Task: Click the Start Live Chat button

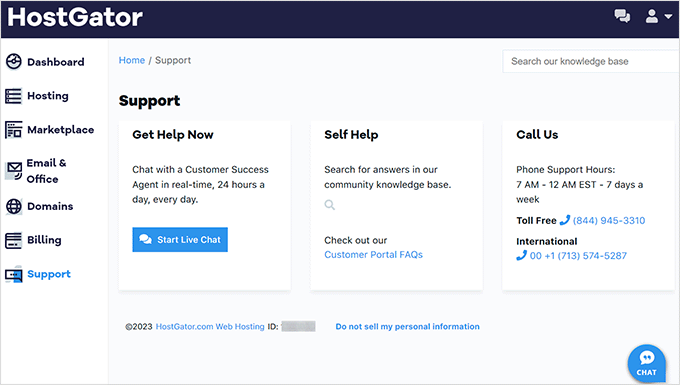Action: point(180,239)
